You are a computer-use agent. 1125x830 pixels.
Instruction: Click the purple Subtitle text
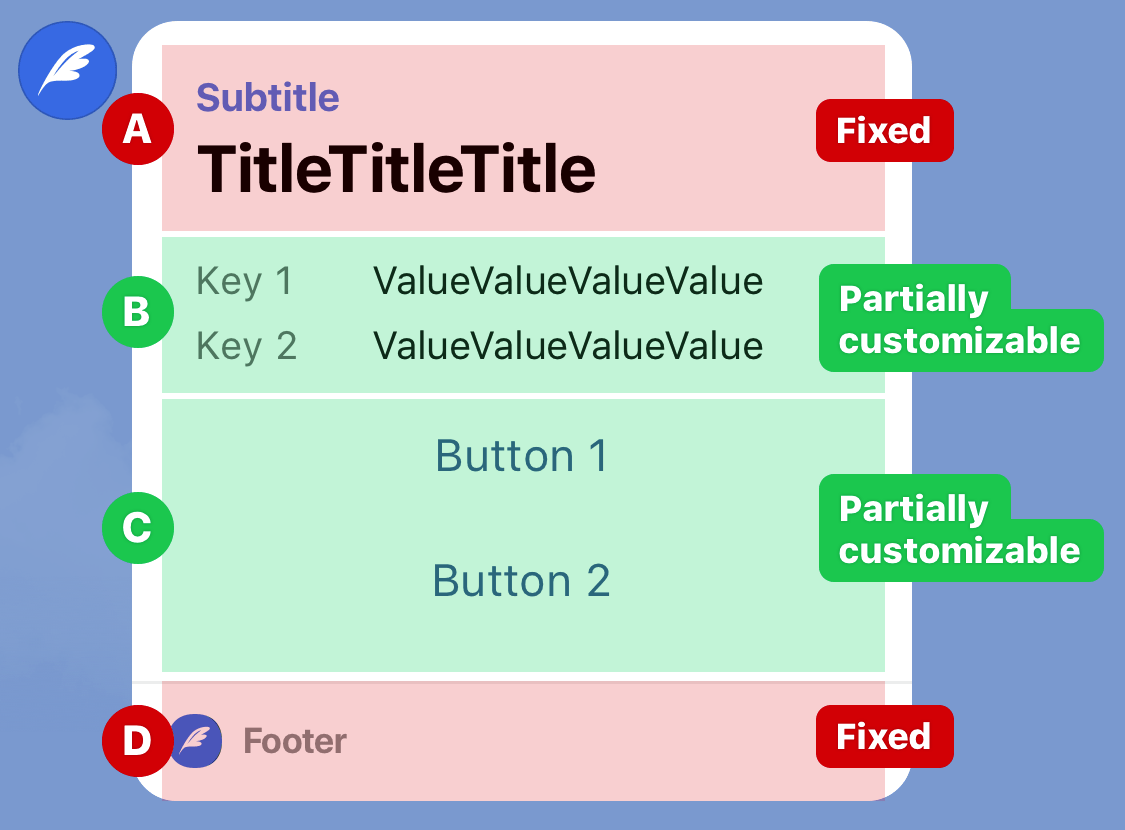coord(268,98)
